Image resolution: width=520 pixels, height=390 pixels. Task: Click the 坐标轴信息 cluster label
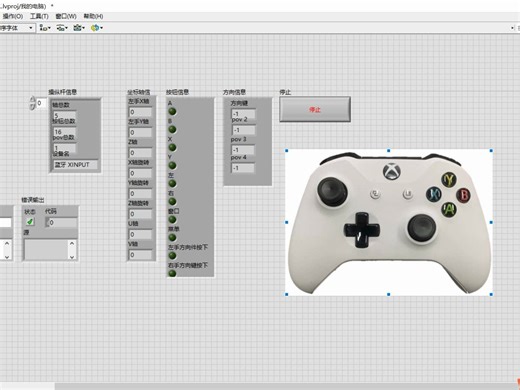coord(139,92)
